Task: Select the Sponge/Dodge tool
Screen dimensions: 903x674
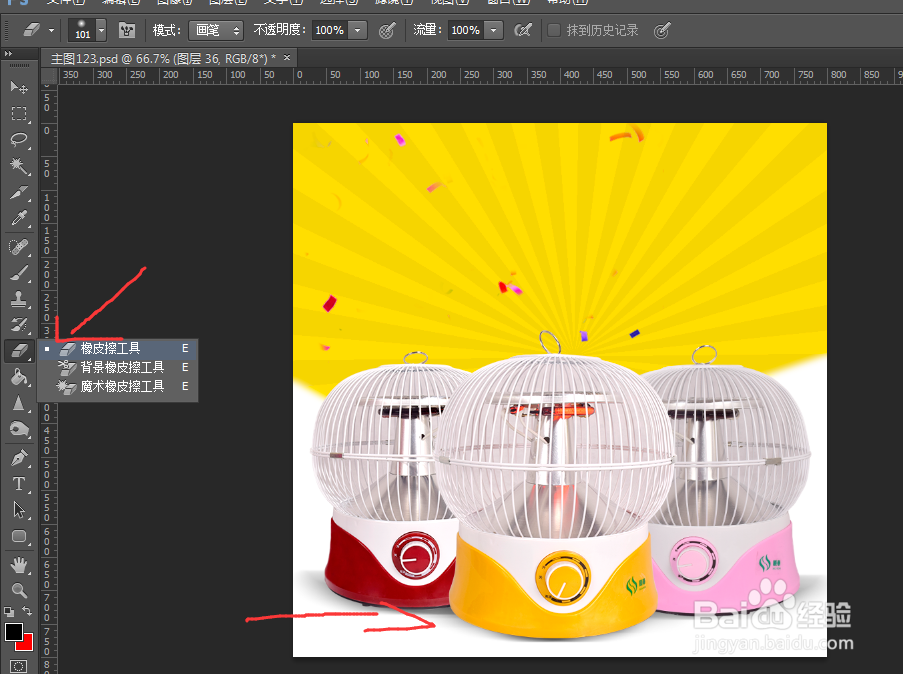Action: [x=18, y=429]
